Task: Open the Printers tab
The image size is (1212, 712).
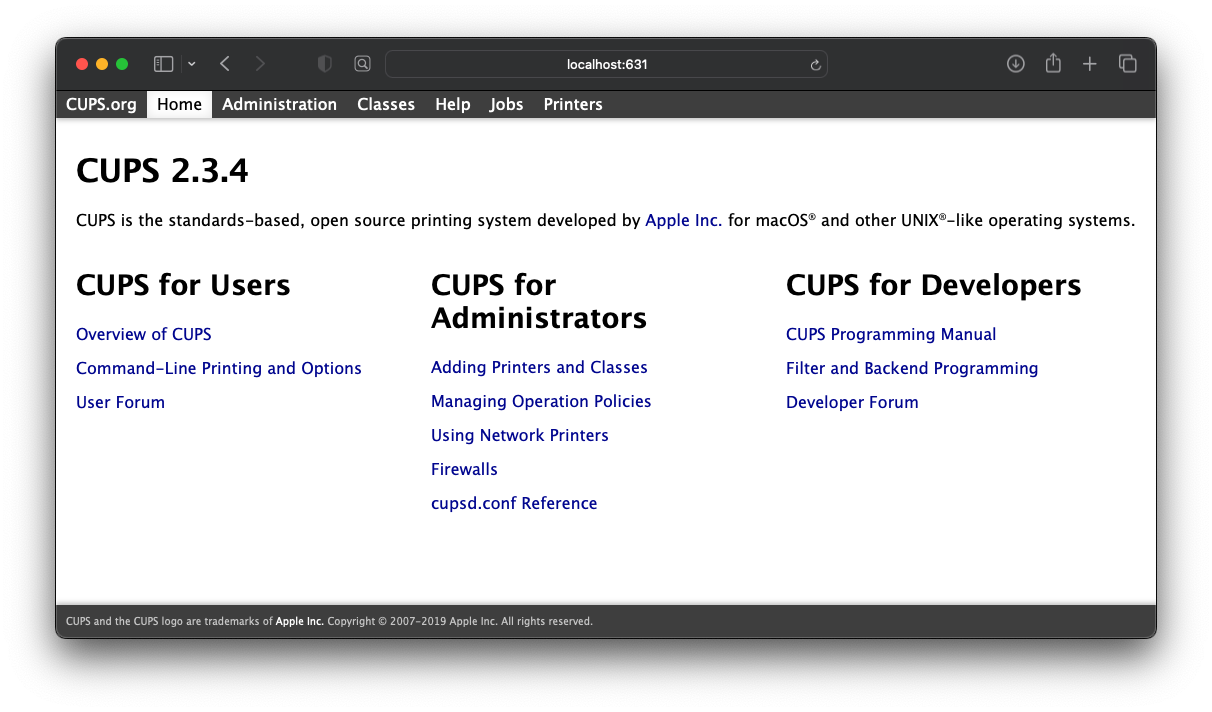Action: [573, 104]
